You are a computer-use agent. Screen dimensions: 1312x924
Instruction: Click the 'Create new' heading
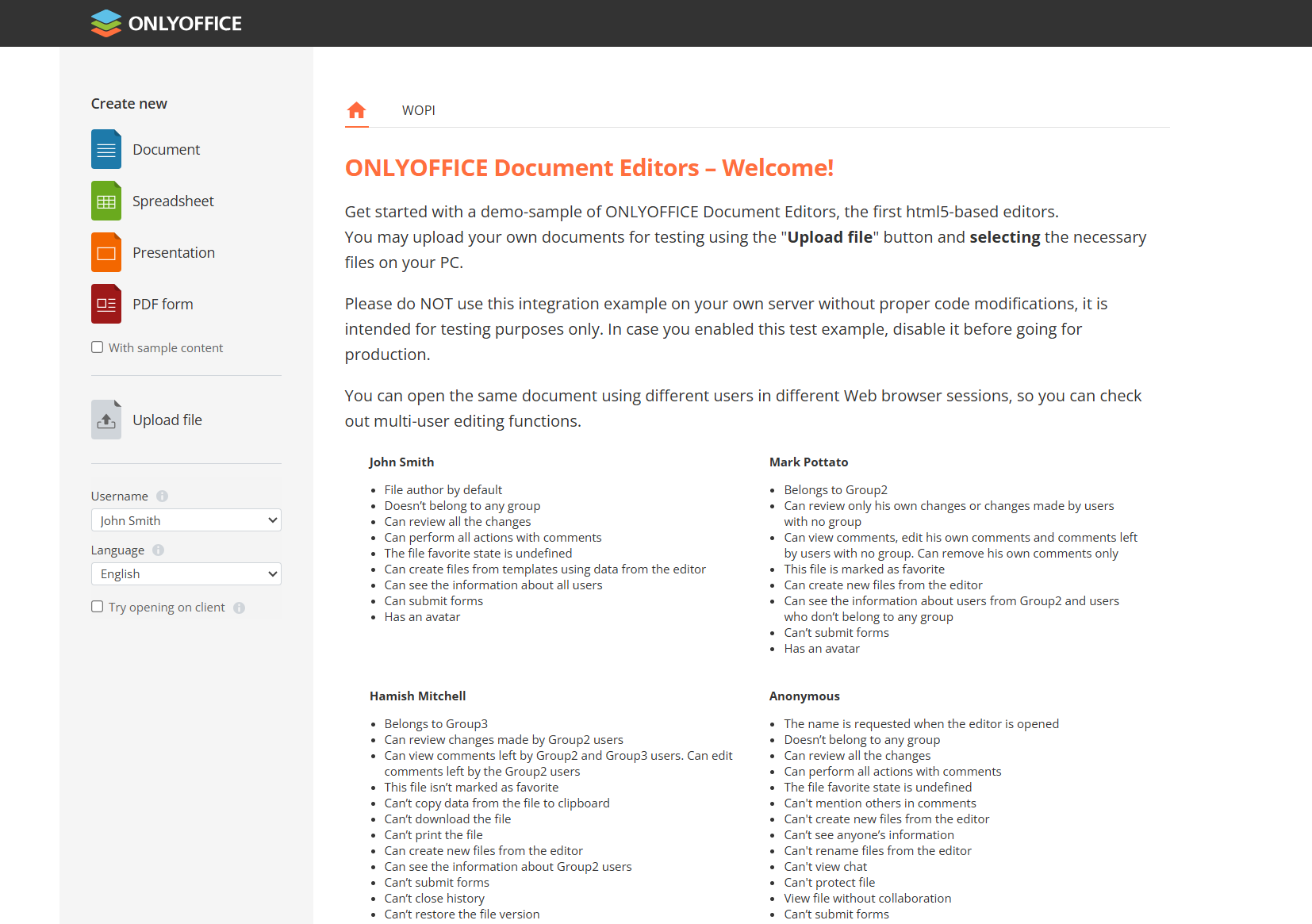click(129, 104)
